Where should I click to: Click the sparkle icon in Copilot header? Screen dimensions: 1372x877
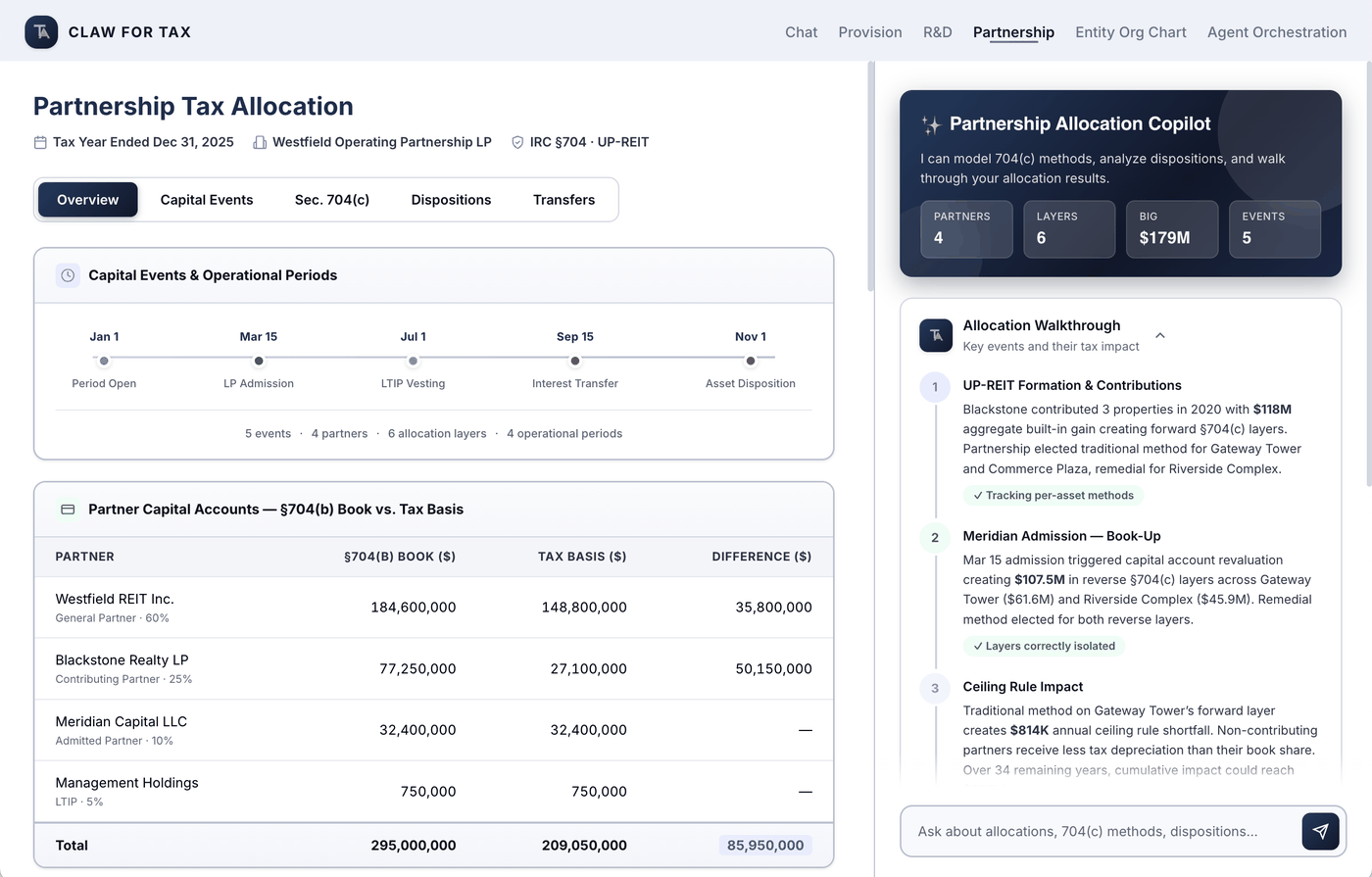point(931,124)
